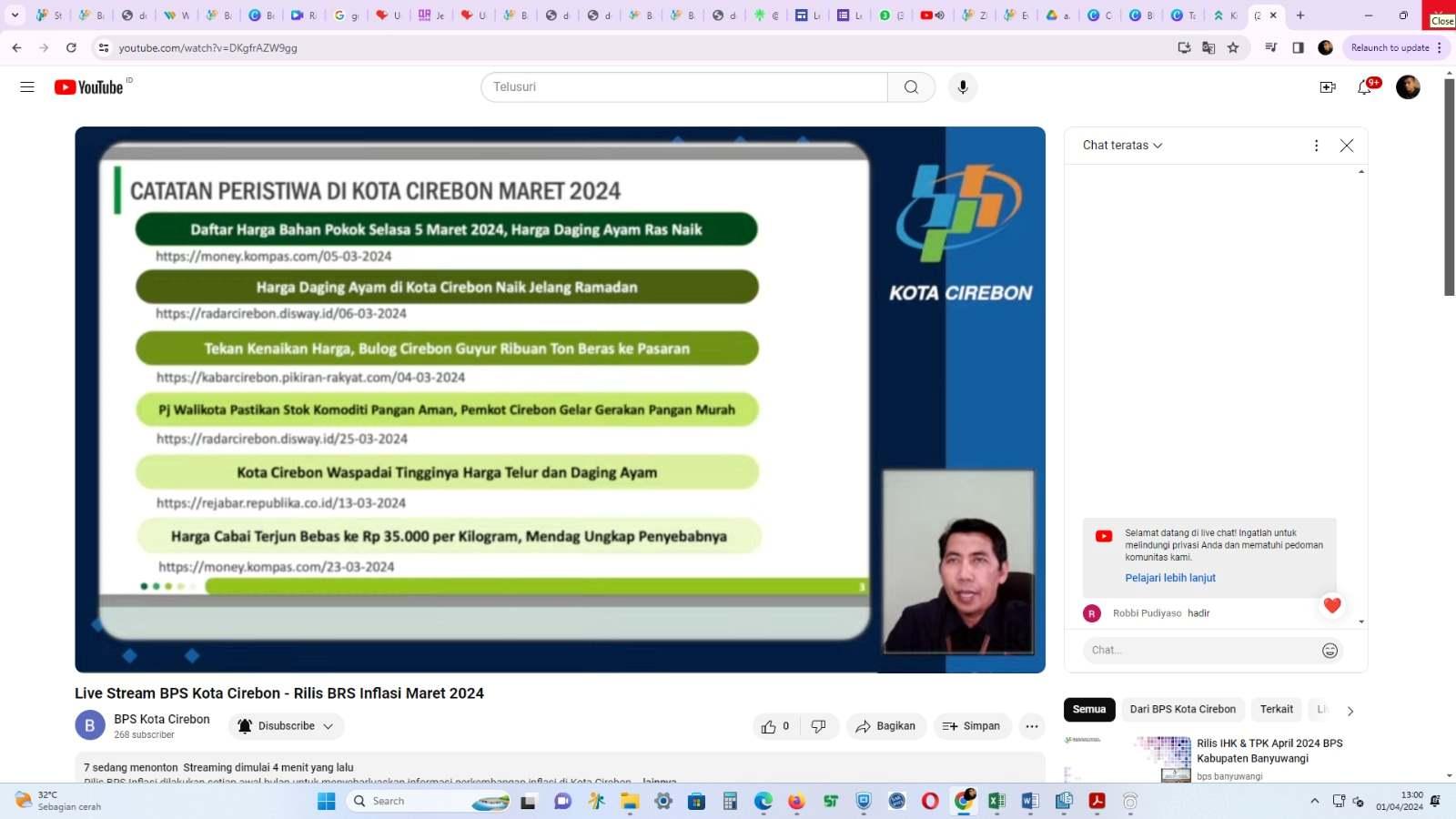
Task: Click Relaunch to update button
Action: 1390,47
